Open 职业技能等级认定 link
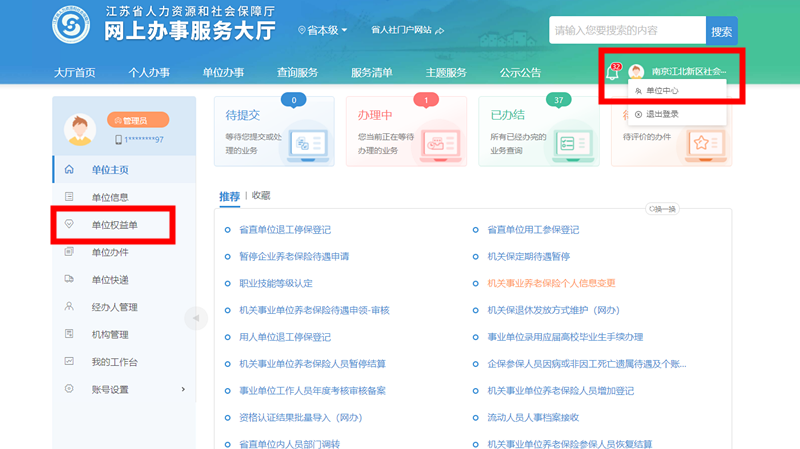800x449 pixels. pos(276,283)
